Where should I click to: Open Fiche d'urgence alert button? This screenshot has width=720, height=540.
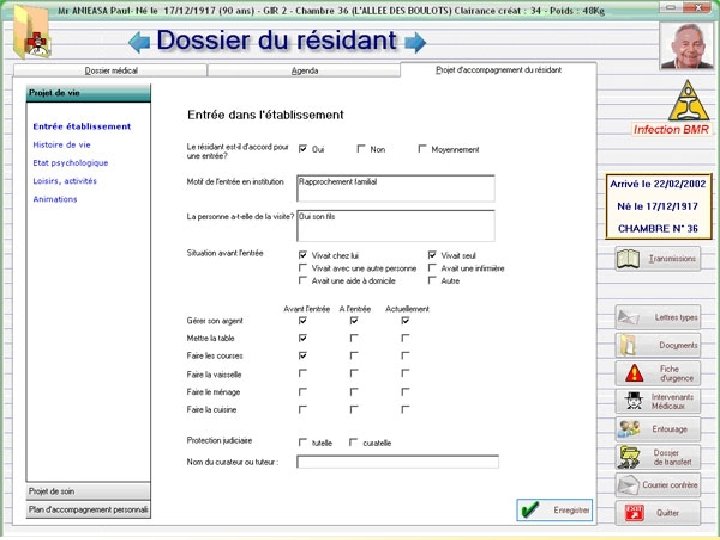[658, 373]
